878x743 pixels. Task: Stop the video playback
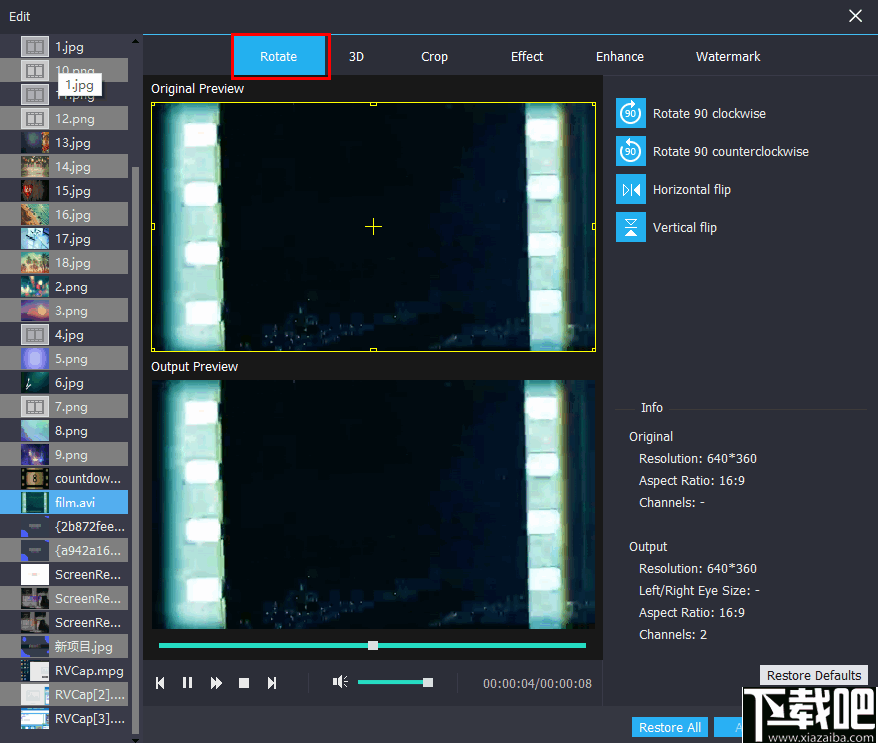point(243,682)
